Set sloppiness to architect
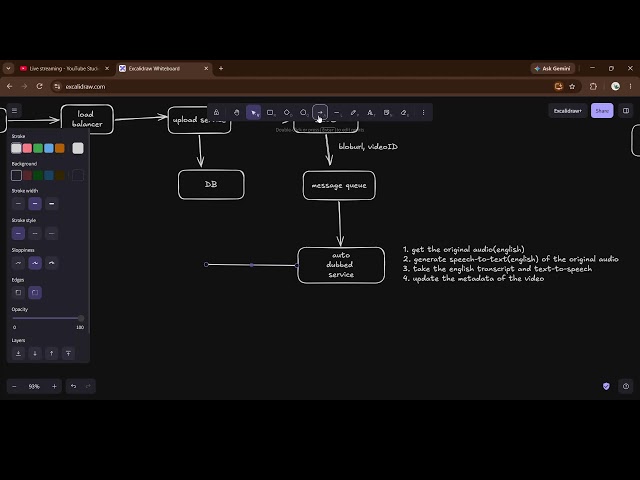Viewport: 640px width, 480px height. (18, 263)
